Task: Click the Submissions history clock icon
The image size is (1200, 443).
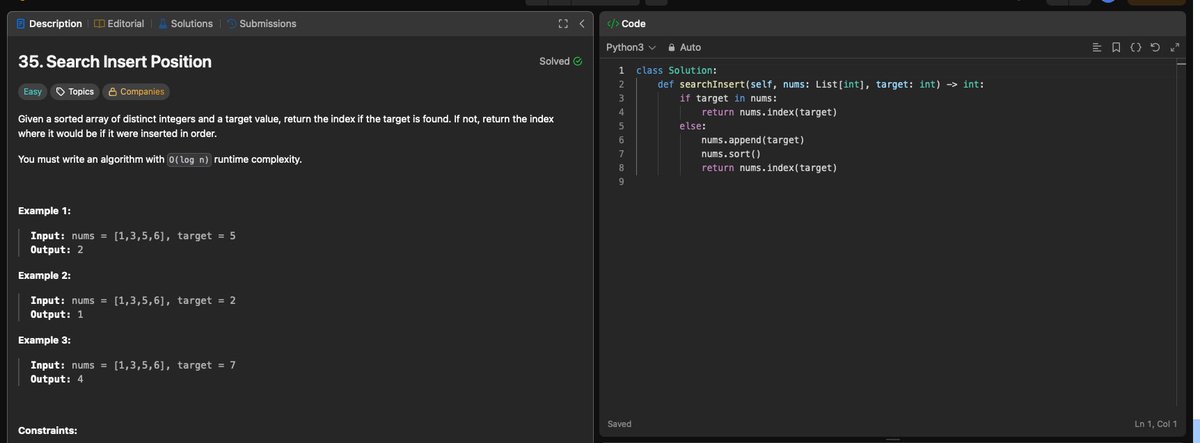Action: (231, 23)
